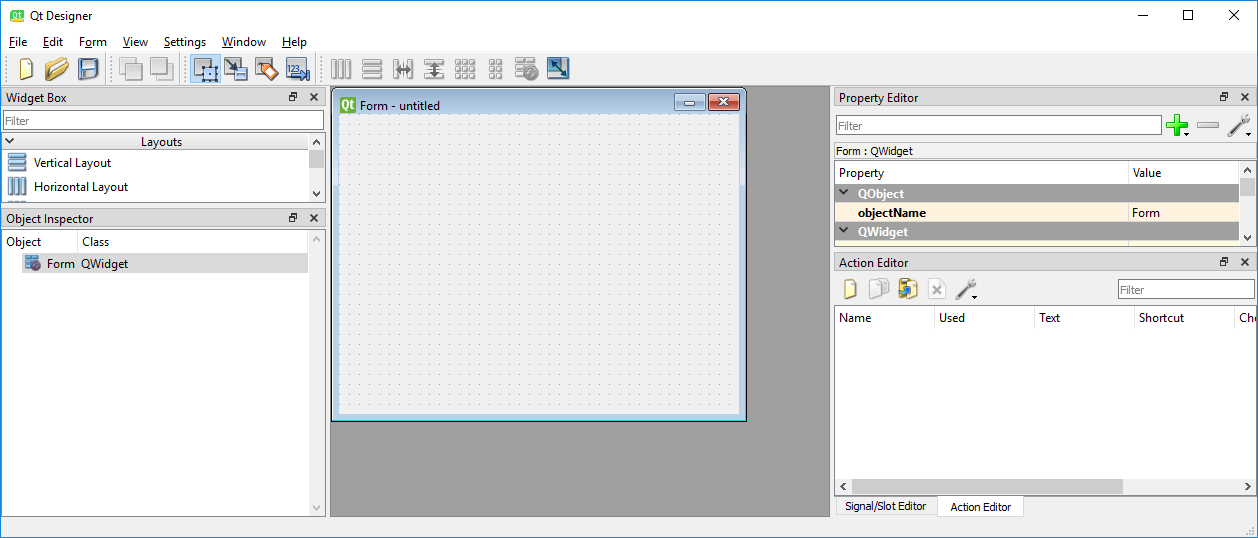Click the Break Layout toolbar icon

pos(527,69)
